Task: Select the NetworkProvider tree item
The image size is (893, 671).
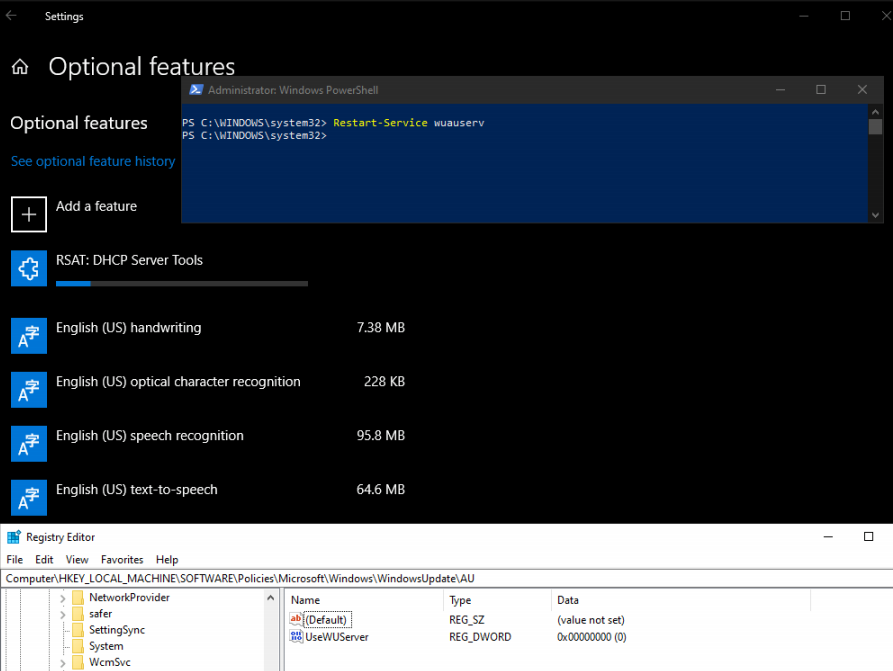Action: coord(129,598)
